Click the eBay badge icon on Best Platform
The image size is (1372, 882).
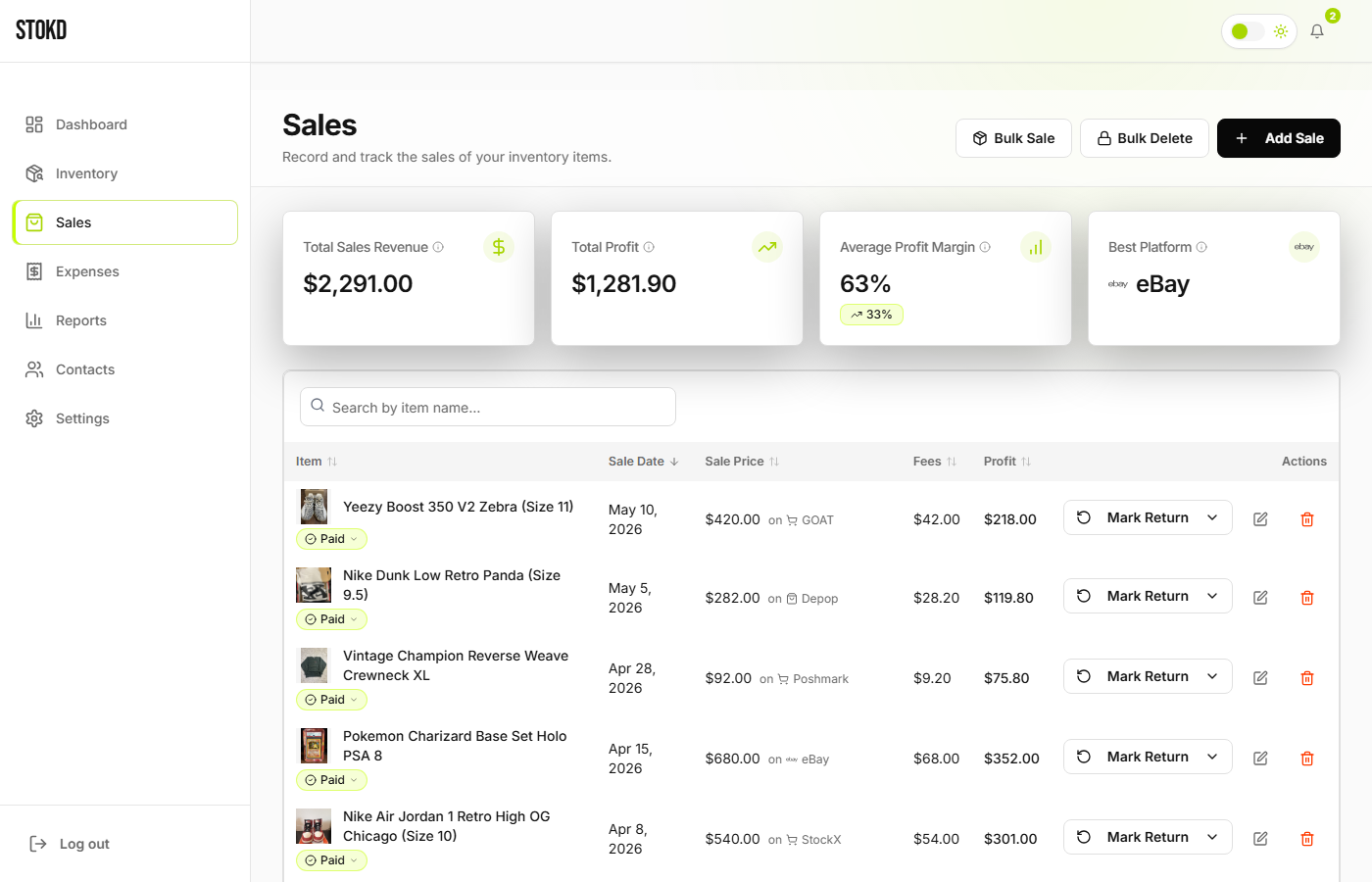click(1304, 247)
